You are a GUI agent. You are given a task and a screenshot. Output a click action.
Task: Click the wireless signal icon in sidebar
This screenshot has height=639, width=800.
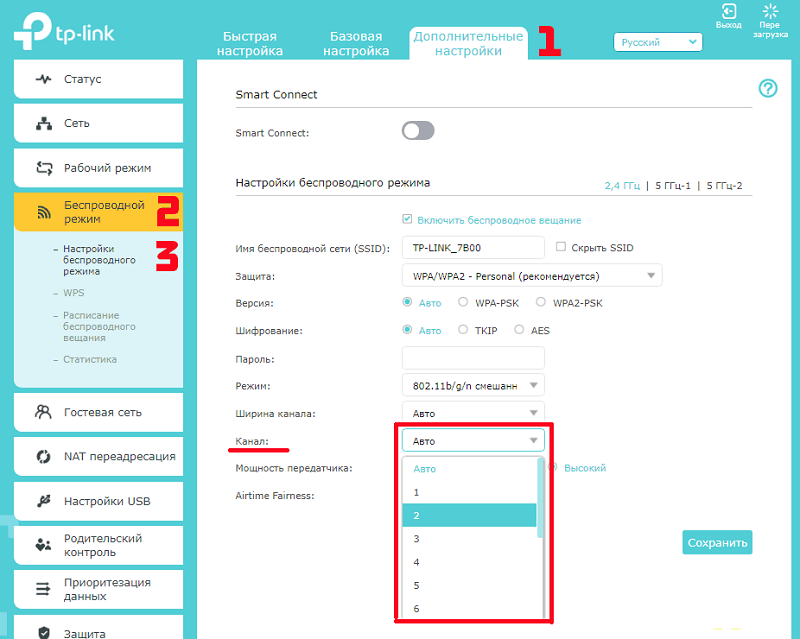pos(43,211)
